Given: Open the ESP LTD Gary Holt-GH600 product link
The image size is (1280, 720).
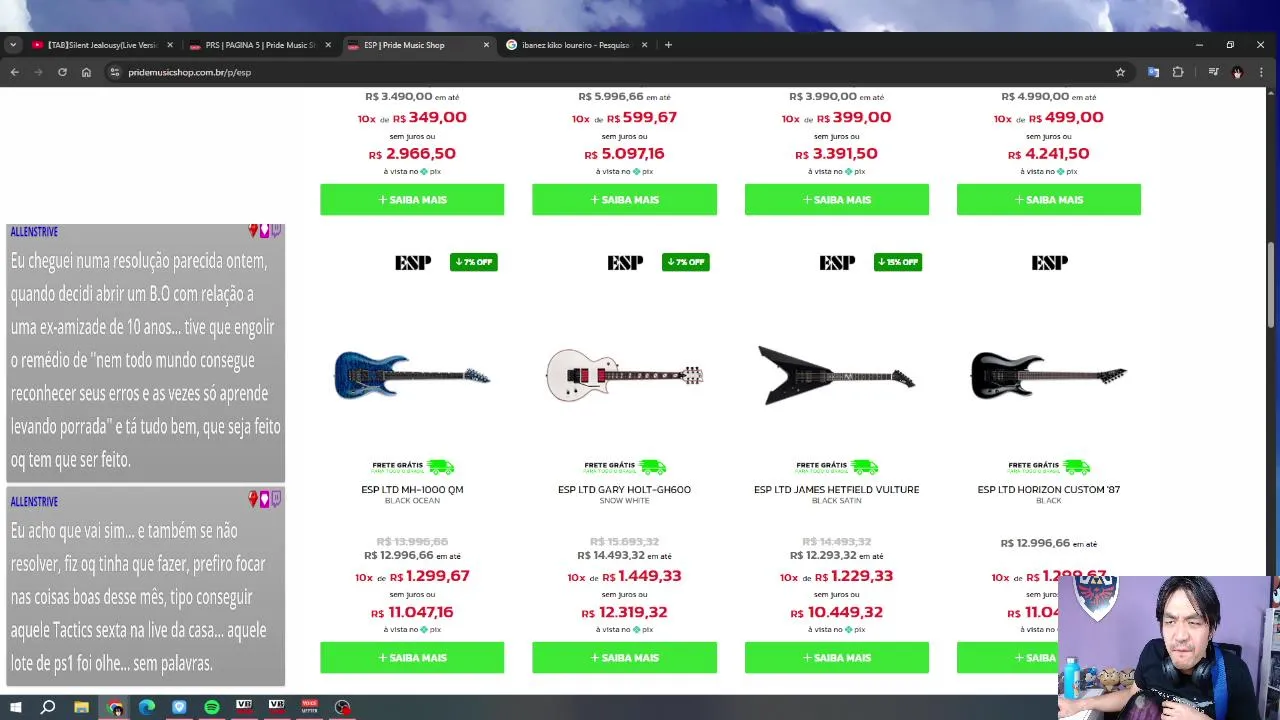Looking at the screenshot, I should click(x=624, y=490).
